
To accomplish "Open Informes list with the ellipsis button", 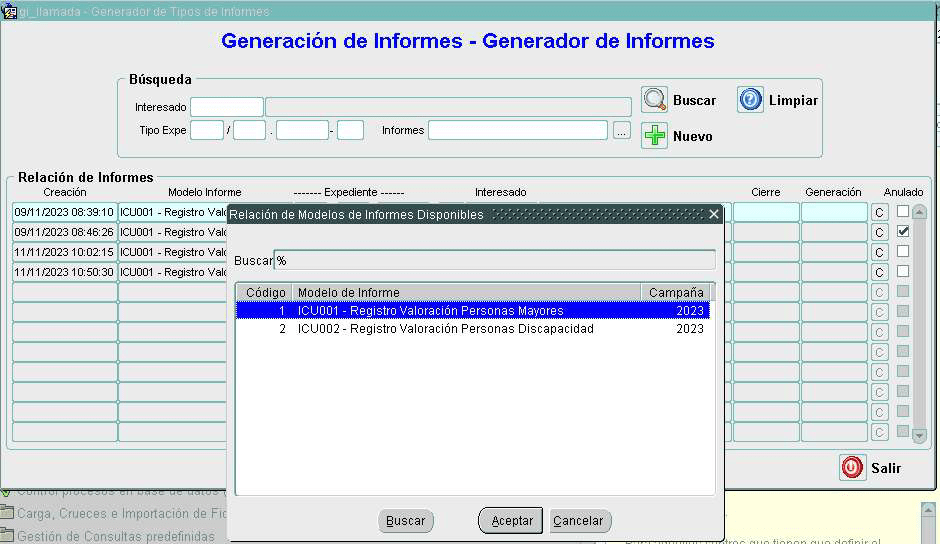I will pyautogui.click(x=622, y=130).
